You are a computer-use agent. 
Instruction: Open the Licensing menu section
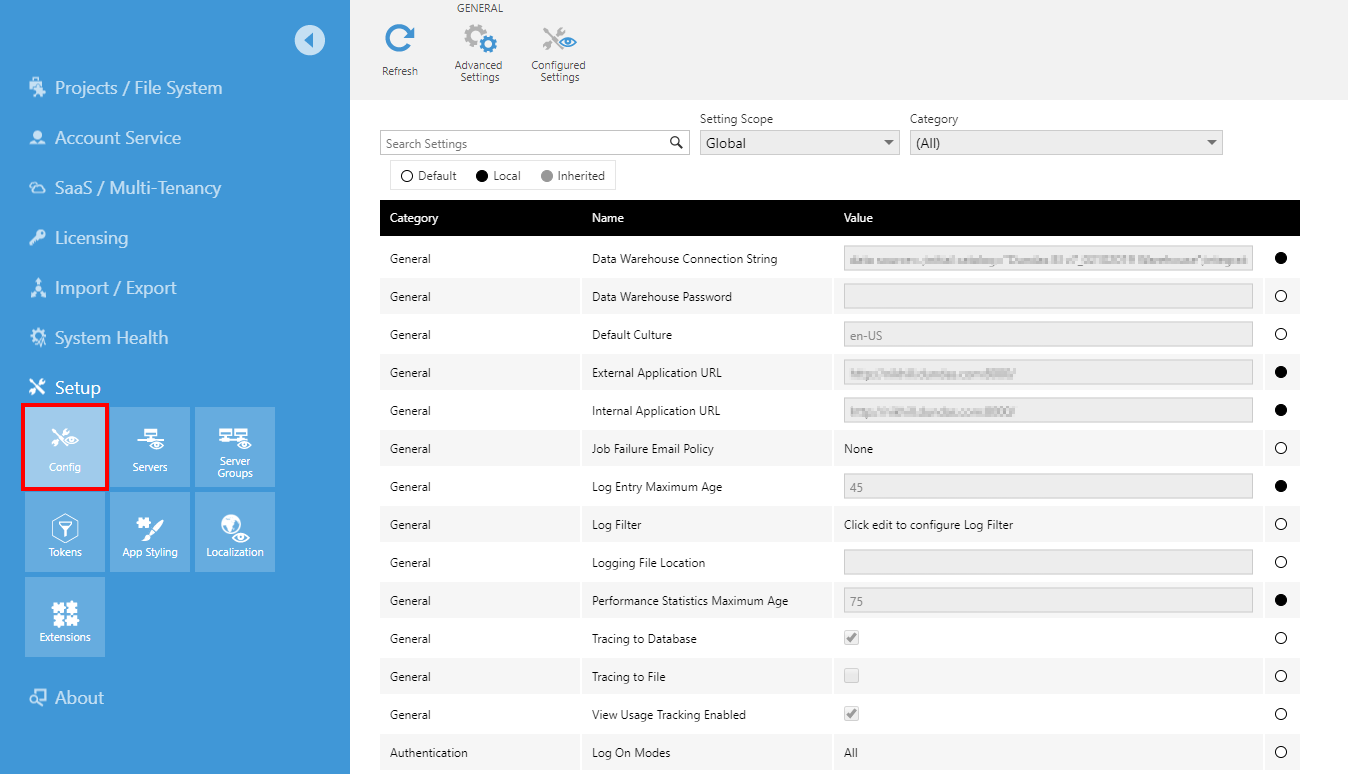[x=91, y=238]
